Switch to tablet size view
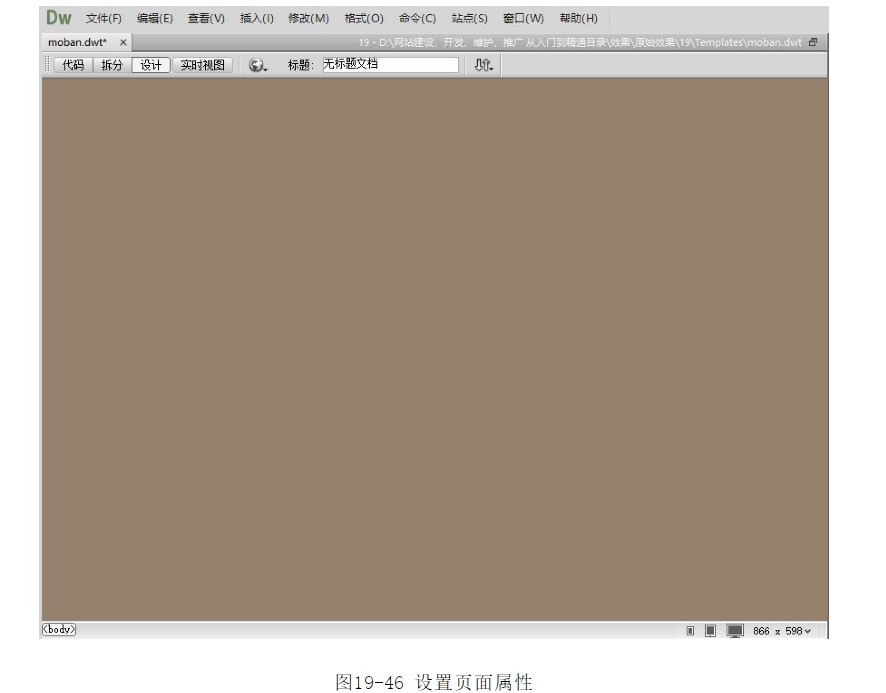The height and width of the screenshot is (693, 886). [x=710, y=631]
